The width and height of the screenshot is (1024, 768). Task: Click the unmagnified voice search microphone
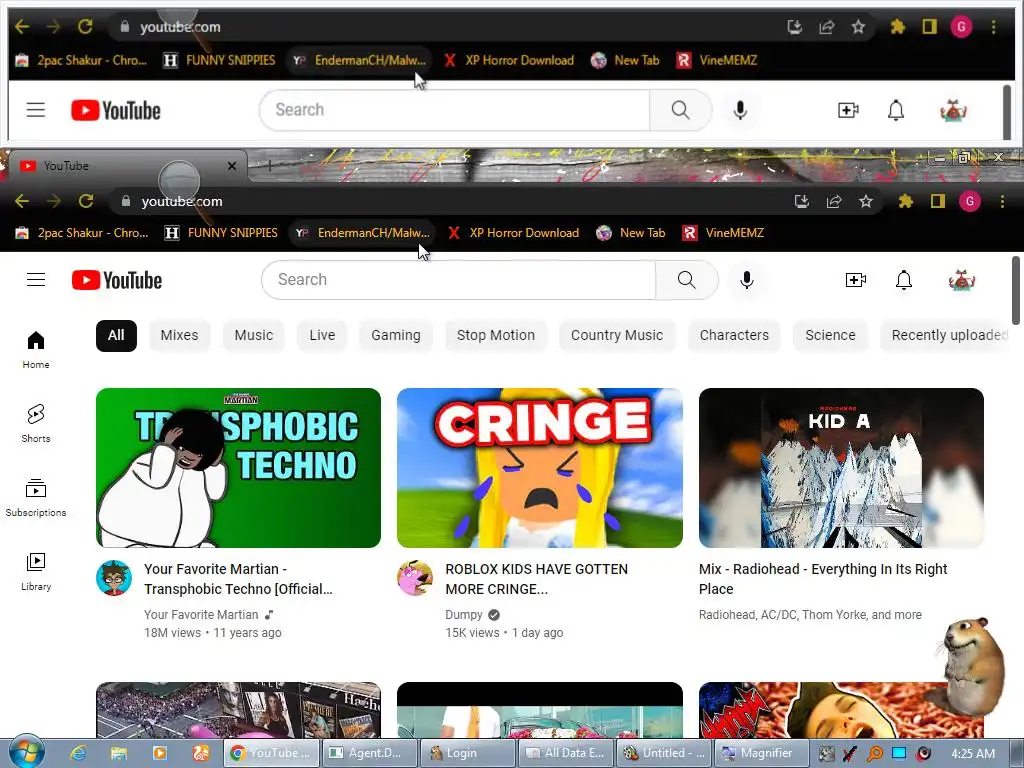click(x=747, y=280)
